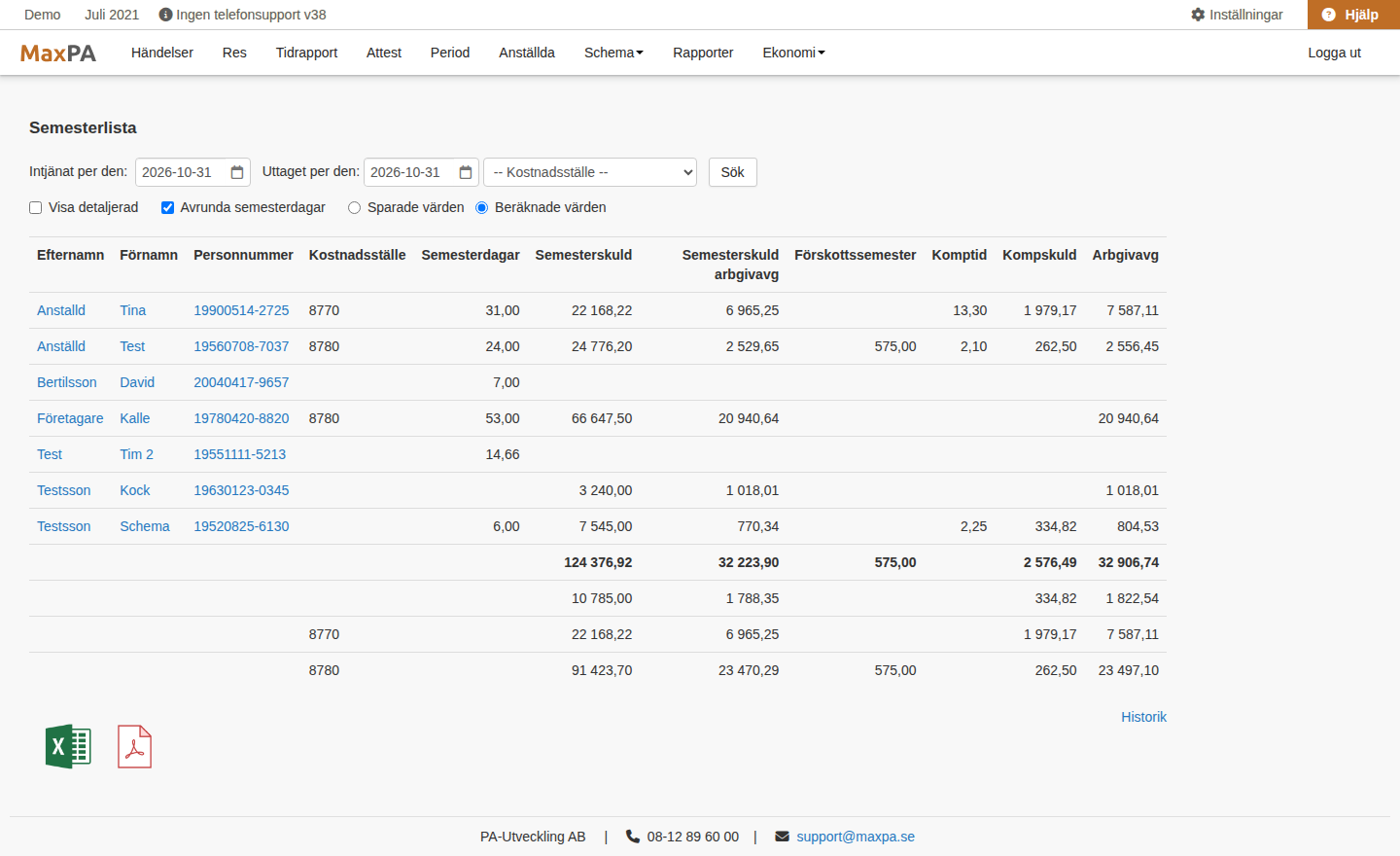Screen dimensions: 1400x856
Task: Open the Rapporter menu item
Action: point(703,53)
